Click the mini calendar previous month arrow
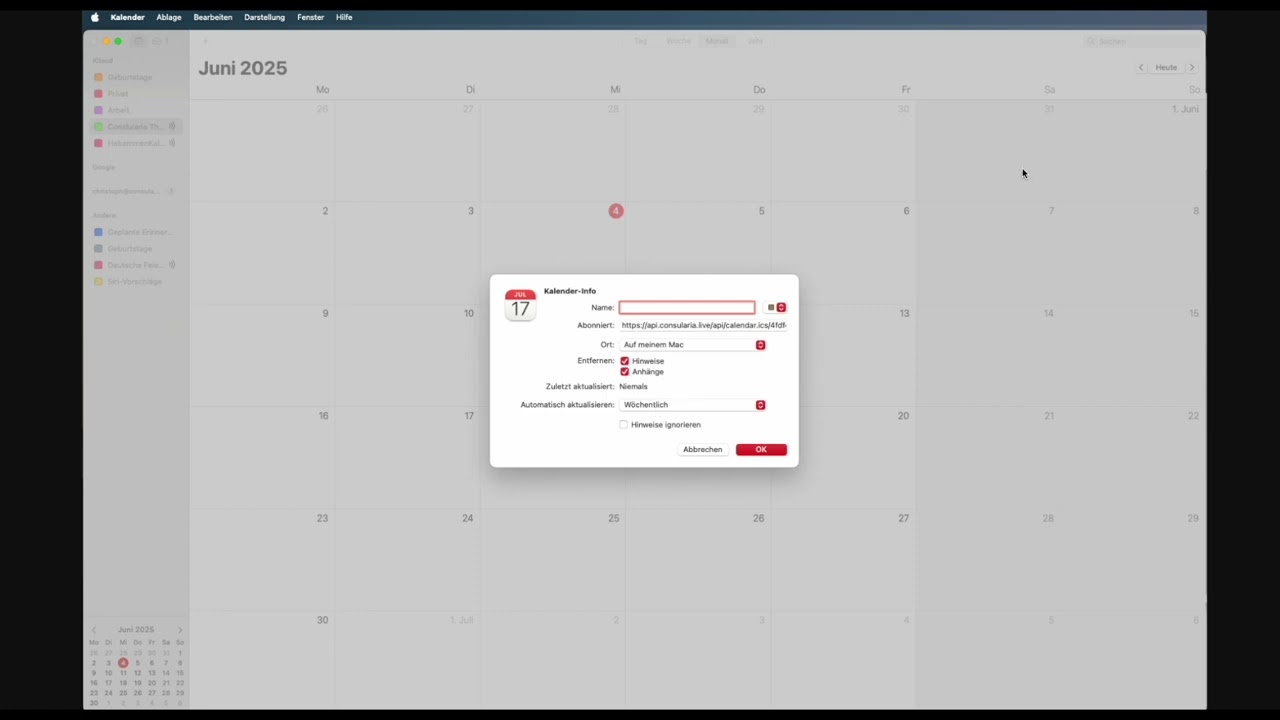 coord(94,630)
